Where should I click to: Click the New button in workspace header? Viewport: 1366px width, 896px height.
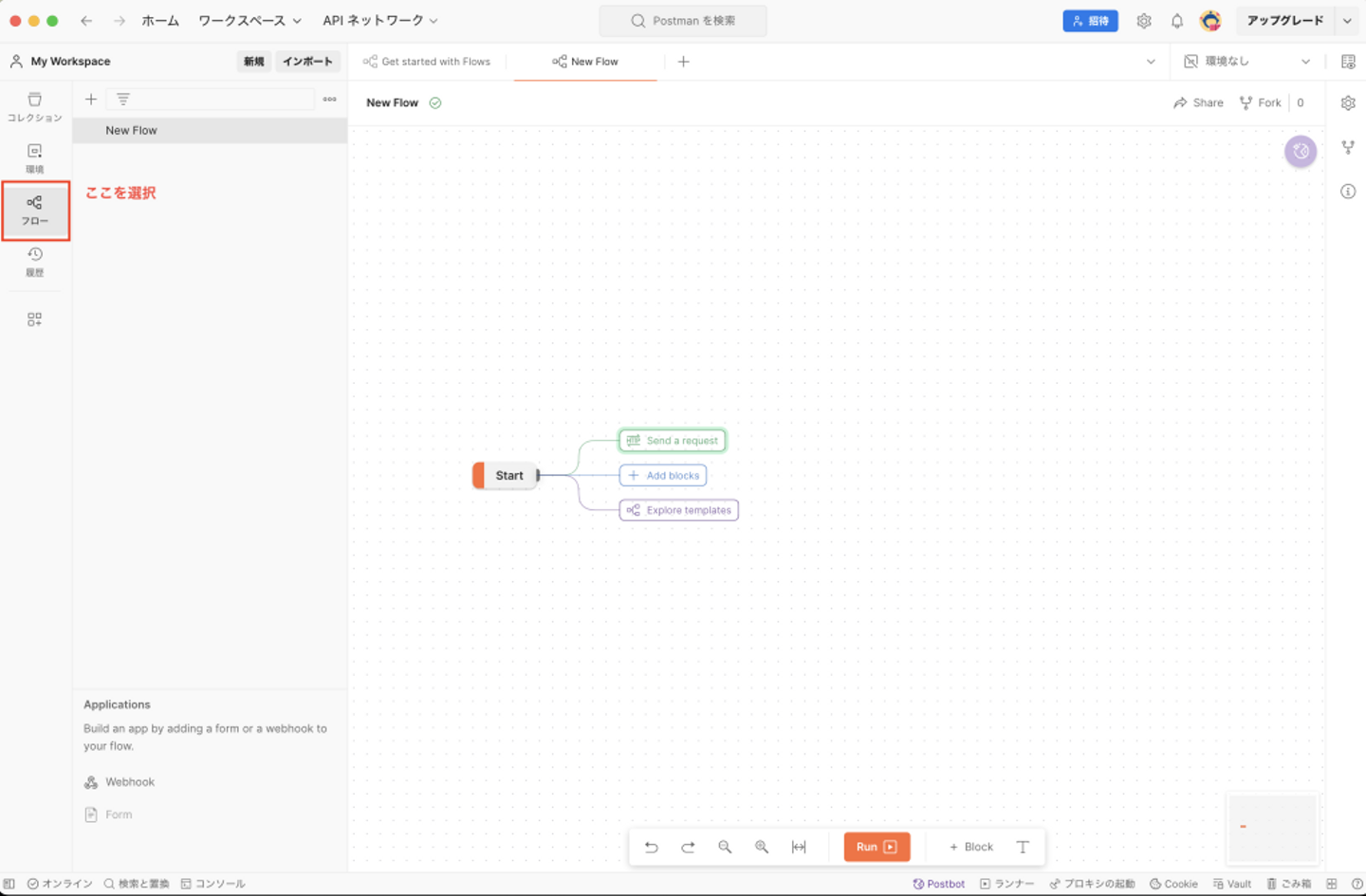coord(253,62)
